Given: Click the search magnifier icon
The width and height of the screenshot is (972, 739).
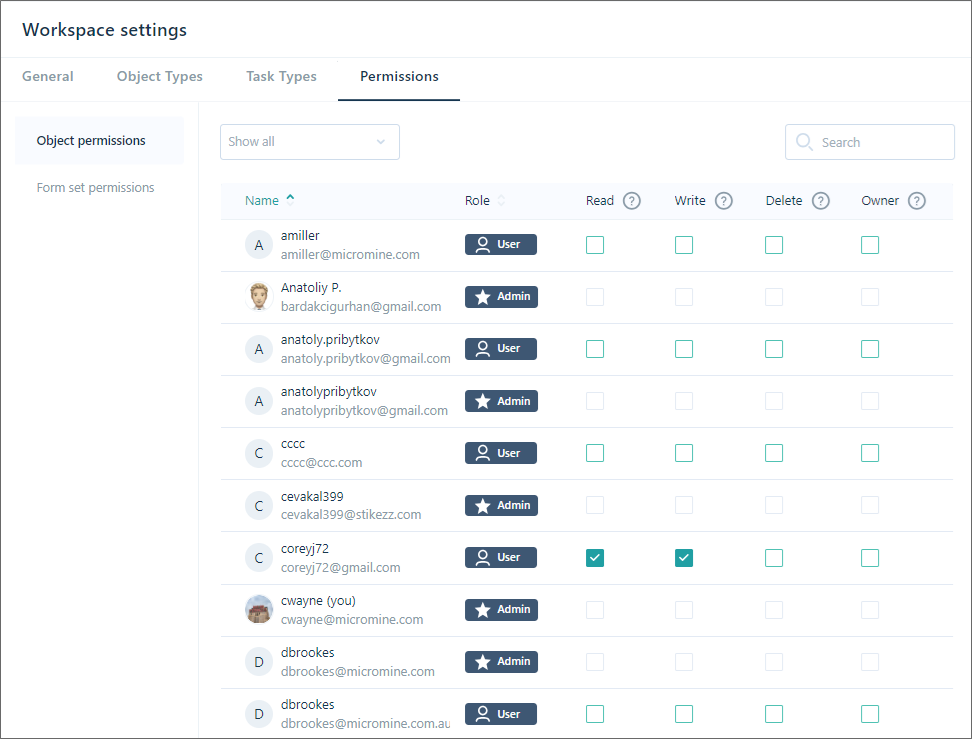Looking at the screenshot, I should click(804, 142).
